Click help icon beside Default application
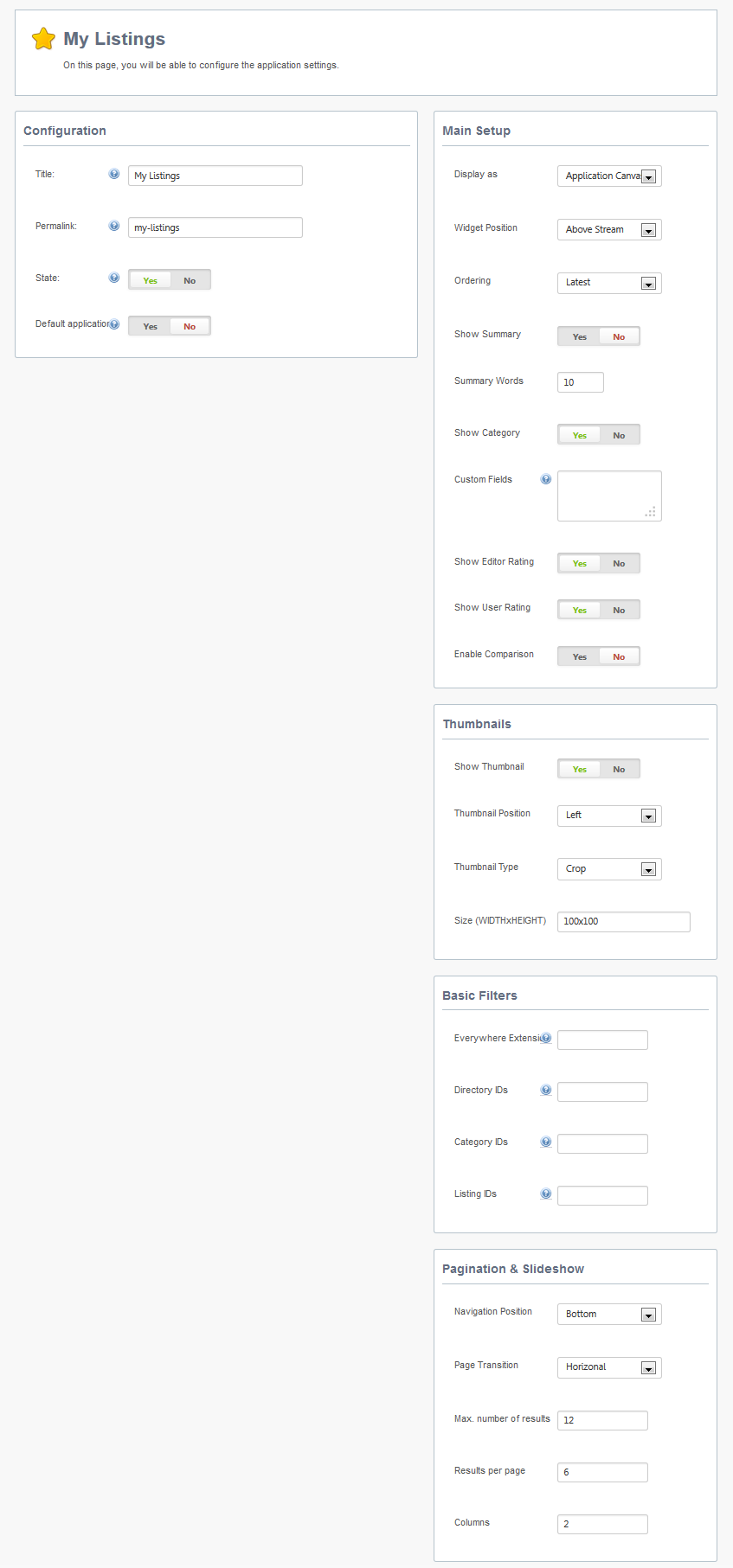Viewport: 733px width, 1568px height. [114, 324]
